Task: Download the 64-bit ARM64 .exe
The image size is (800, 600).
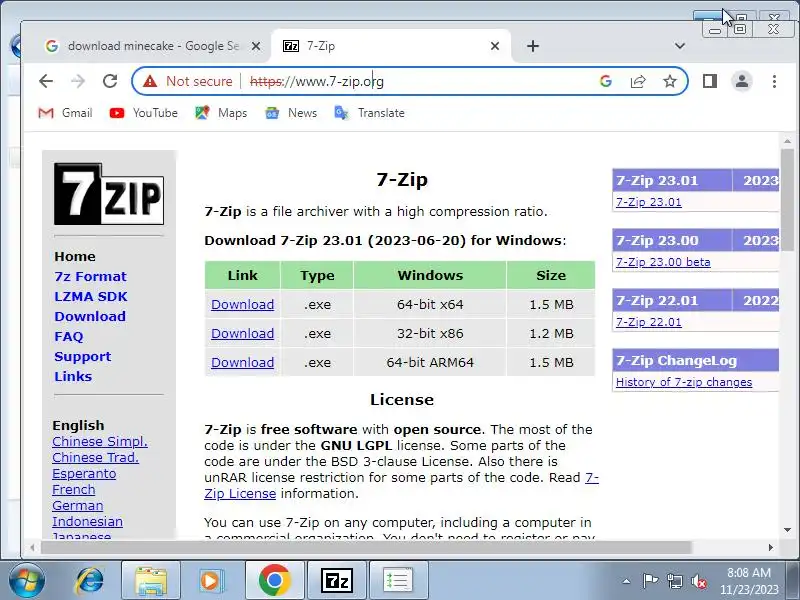Action: point(242,363)
